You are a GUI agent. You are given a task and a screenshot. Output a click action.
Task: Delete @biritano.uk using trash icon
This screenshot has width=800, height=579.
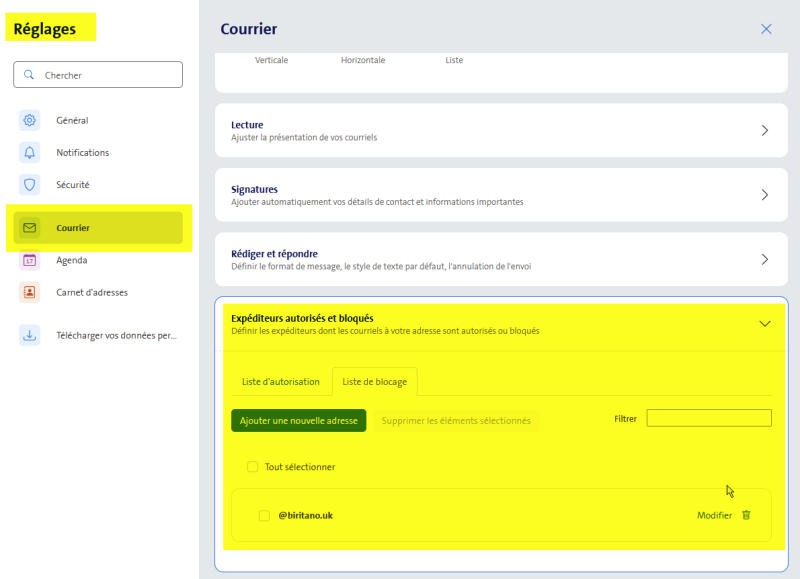point(746,515)
